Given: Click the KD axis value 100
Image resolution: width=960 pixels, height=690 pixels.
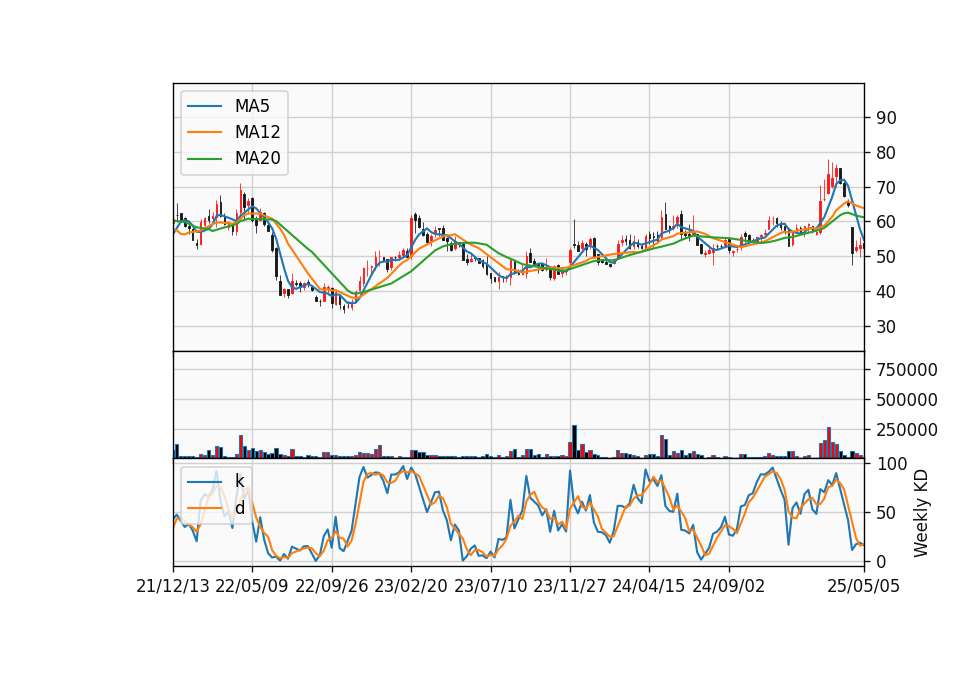Looking at the screenshot, I should [x=892, y=464].
